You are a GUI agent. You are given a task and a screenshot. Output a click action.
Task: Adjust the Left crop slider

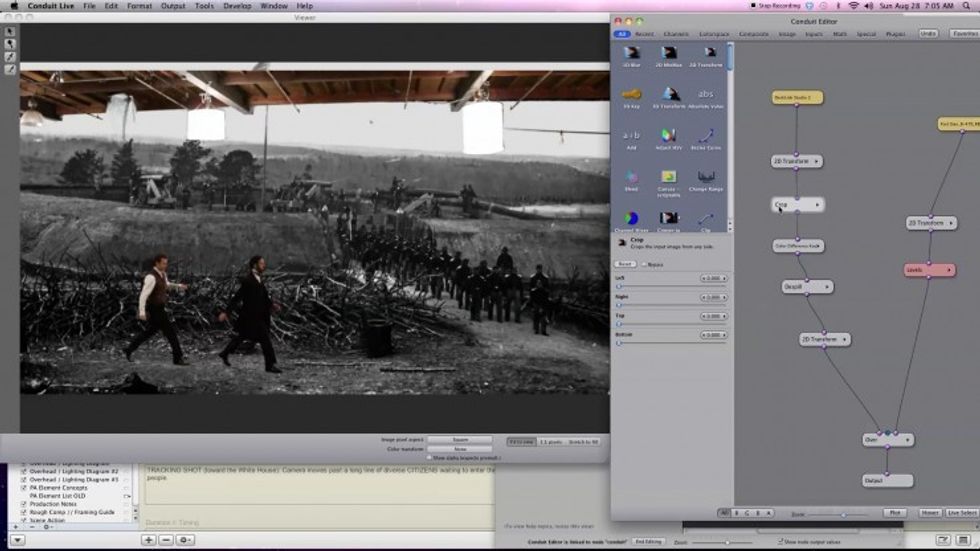(672, 287)
